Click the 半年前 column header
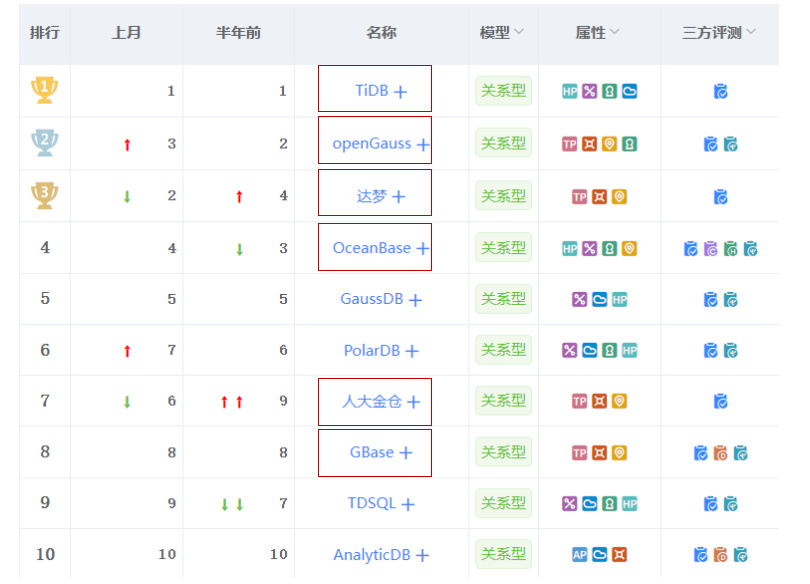810x584 pixels. click(x=238, y=33)
